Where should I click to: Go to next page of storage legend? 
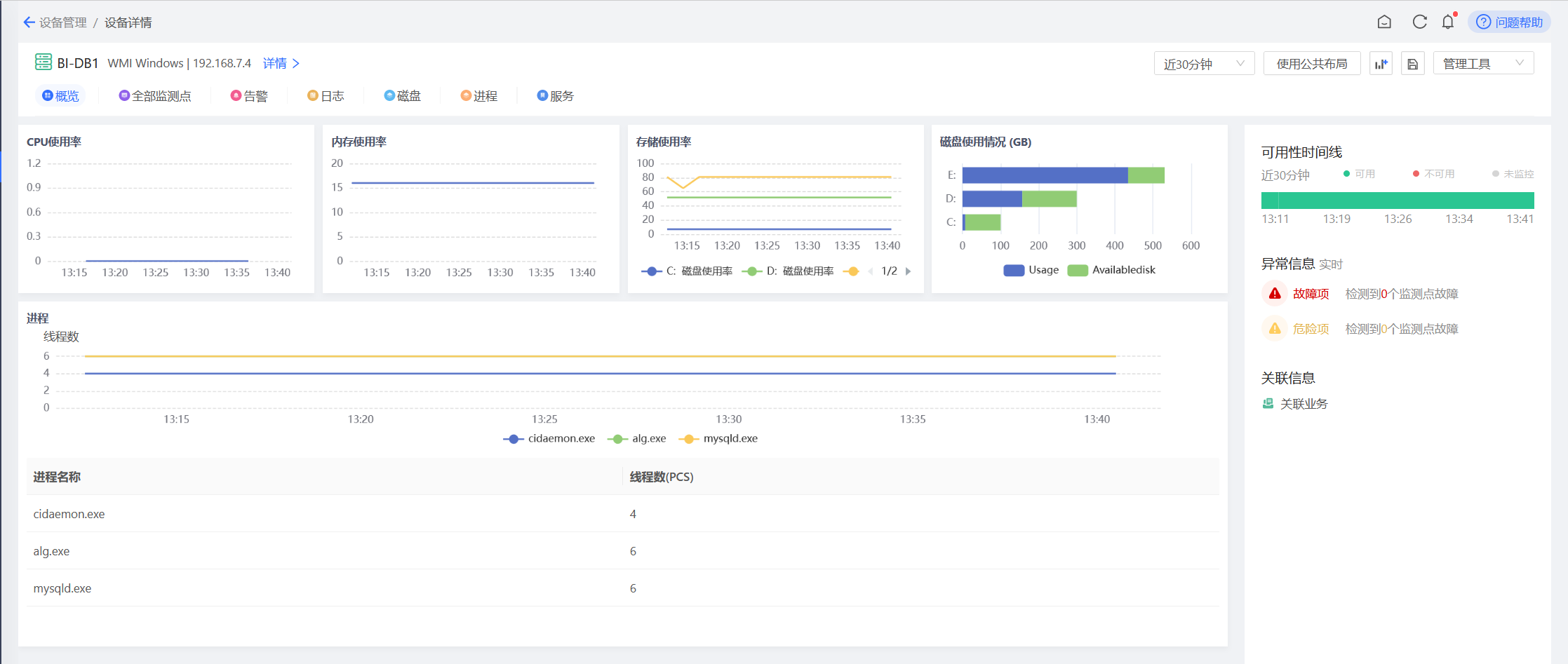(909, 271)
